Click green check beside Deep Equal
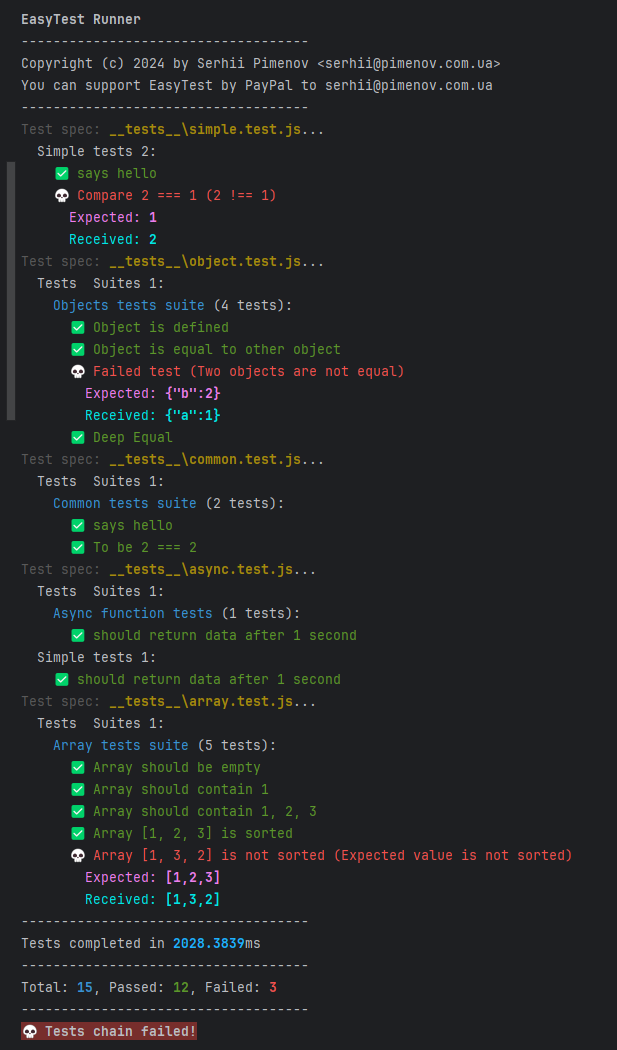 [x=78, y=437]
